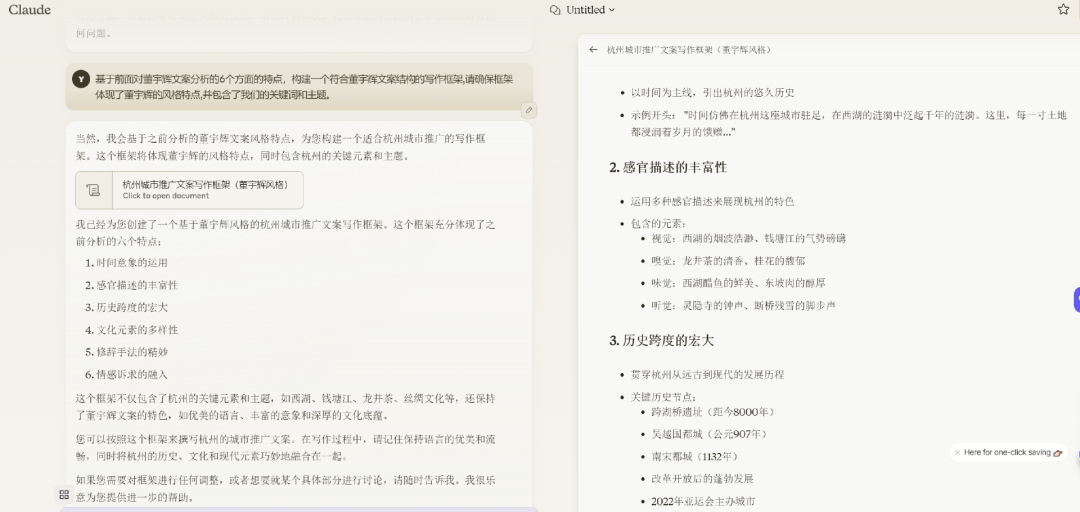Click bullet 嗅觉：龙井茶的清香
The width and height of the screenshot is (1080, 512).
(x=728, y=260)
